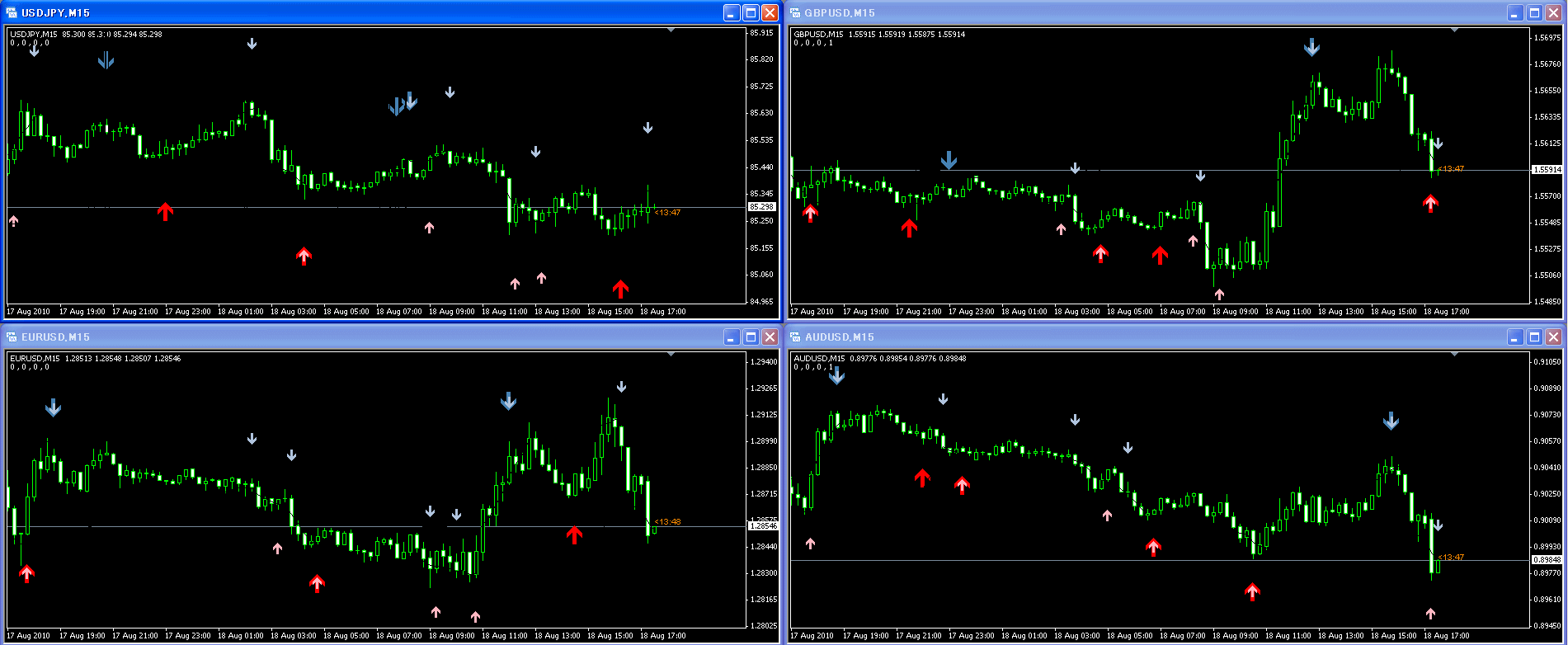Click the current price label 1.55914
This screenshot has width=1568, height=645.
pyautogui.click(x=1547, y=170)
